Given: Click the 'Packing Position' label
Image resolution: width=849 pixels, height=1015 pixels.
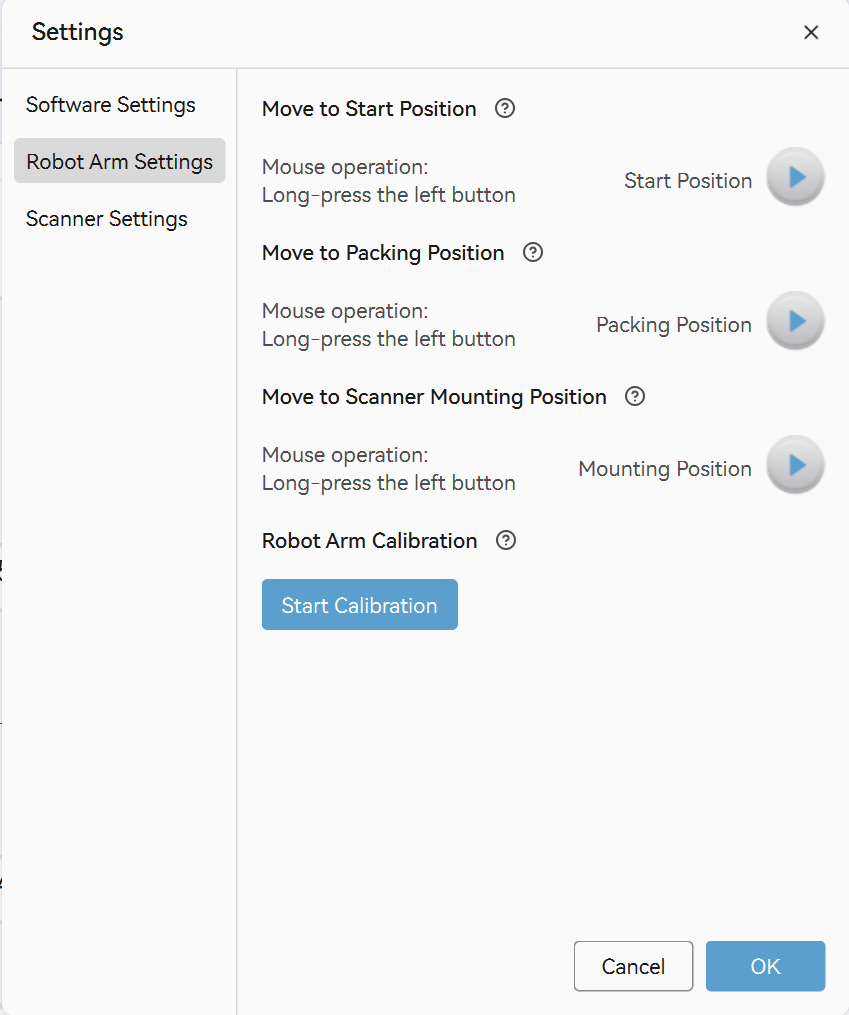Looking at the screenshot, I should point(674,325).
